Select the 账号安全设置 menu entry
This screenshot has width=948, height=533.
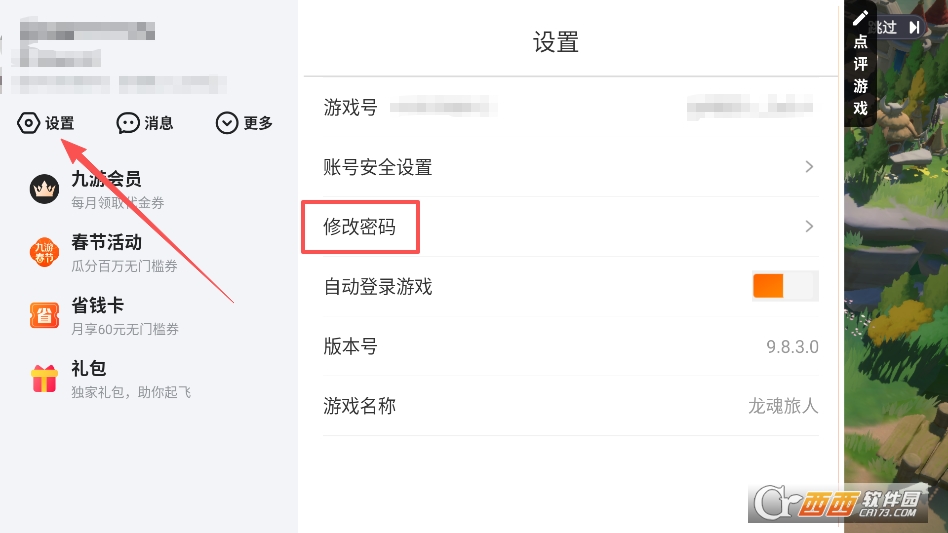click(378, 167)
